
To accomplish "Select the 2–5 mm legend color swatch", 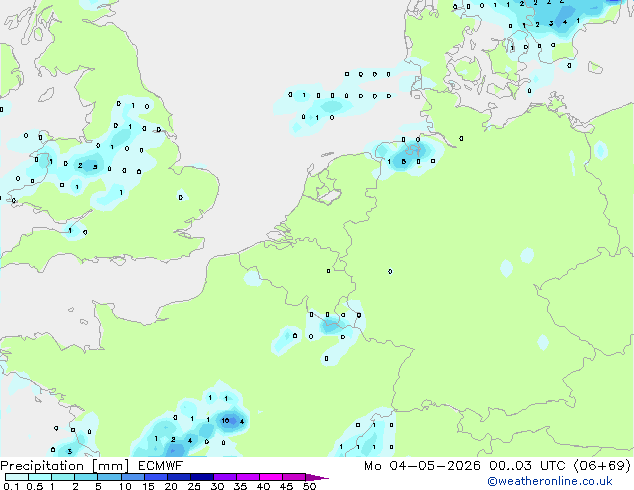I will (86, 477).
